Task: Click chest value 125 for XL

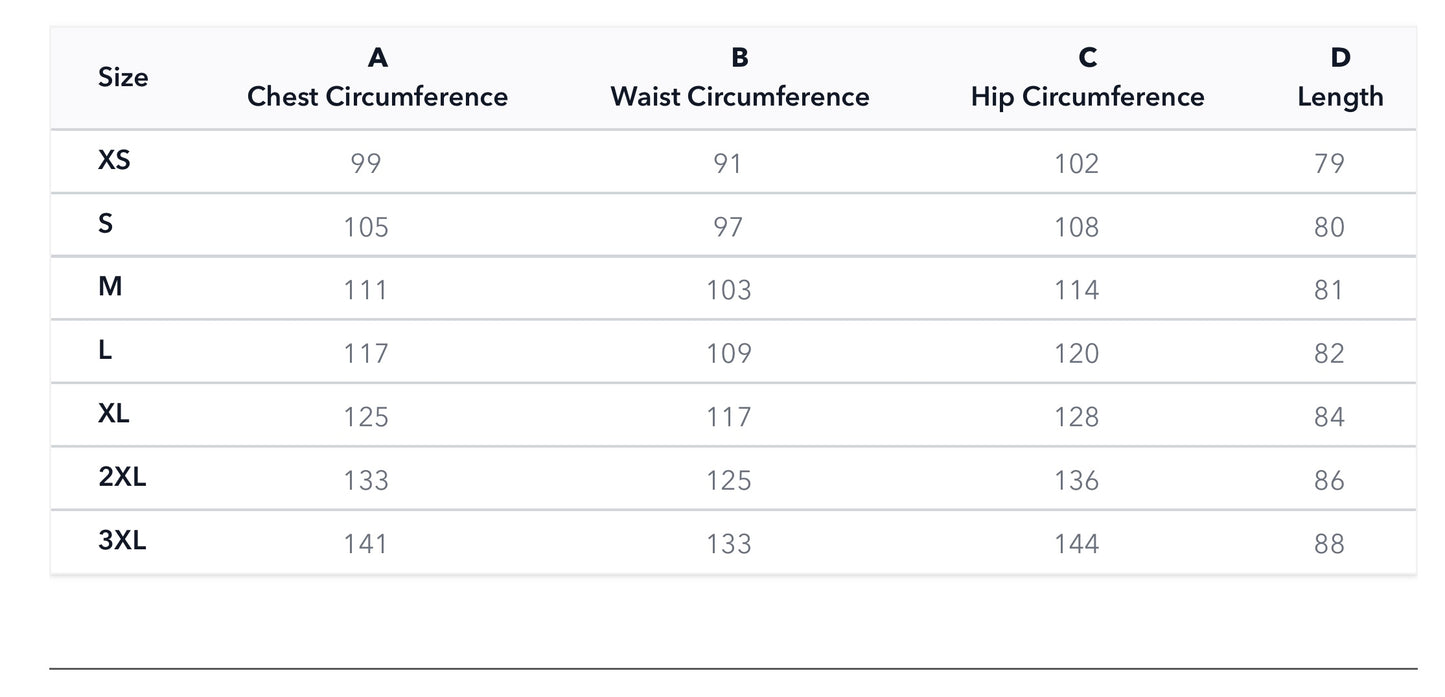Action: tap(366, 417)
